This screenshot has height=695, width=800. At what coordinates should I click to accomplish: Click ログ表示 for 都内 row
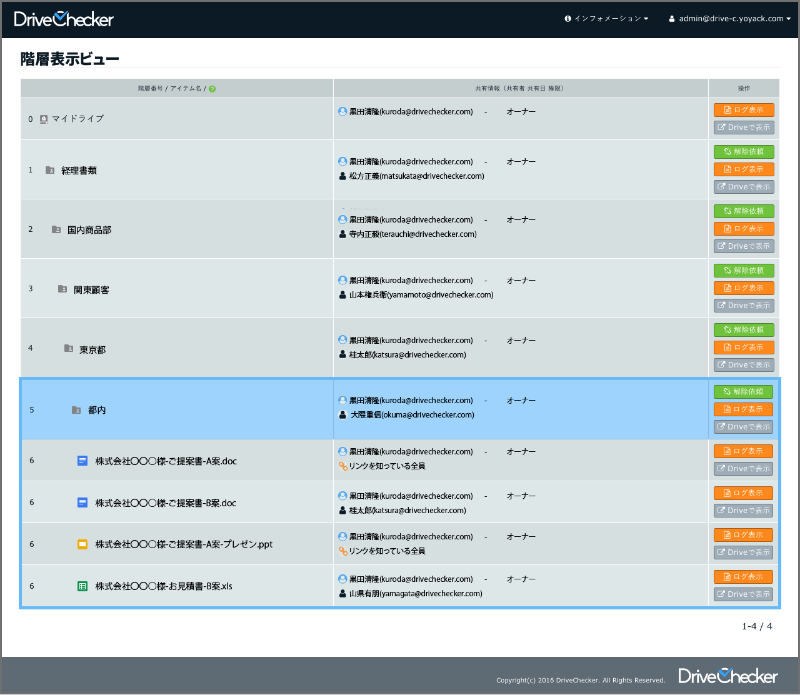[x=743, y=409]
